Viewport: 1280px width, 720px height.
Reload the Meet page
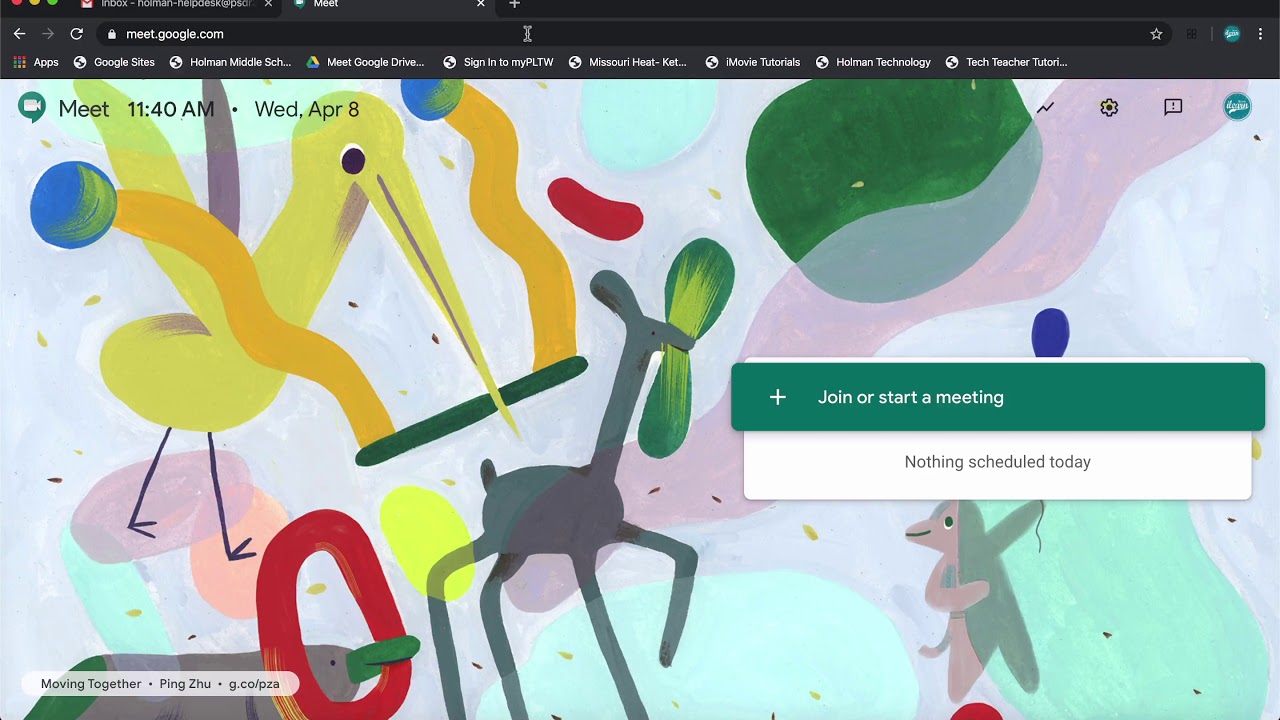(x=76, y=34)
